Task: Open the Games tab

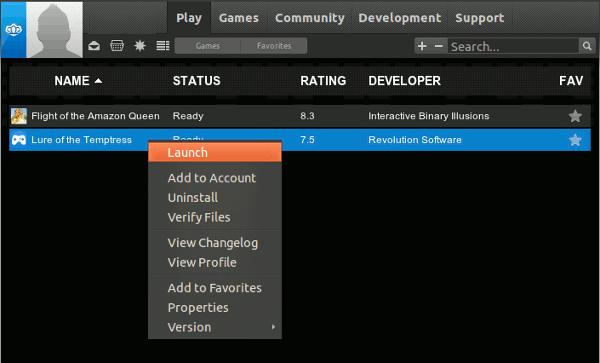Action: pos(239,18)
